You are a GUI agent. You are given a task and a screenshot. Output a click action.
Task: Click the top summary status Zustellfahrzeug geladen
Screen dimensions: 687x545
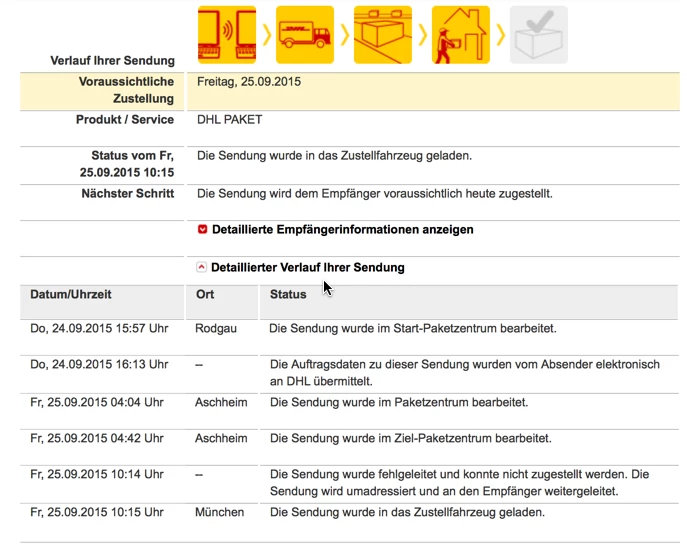click(x=334, y=156)
